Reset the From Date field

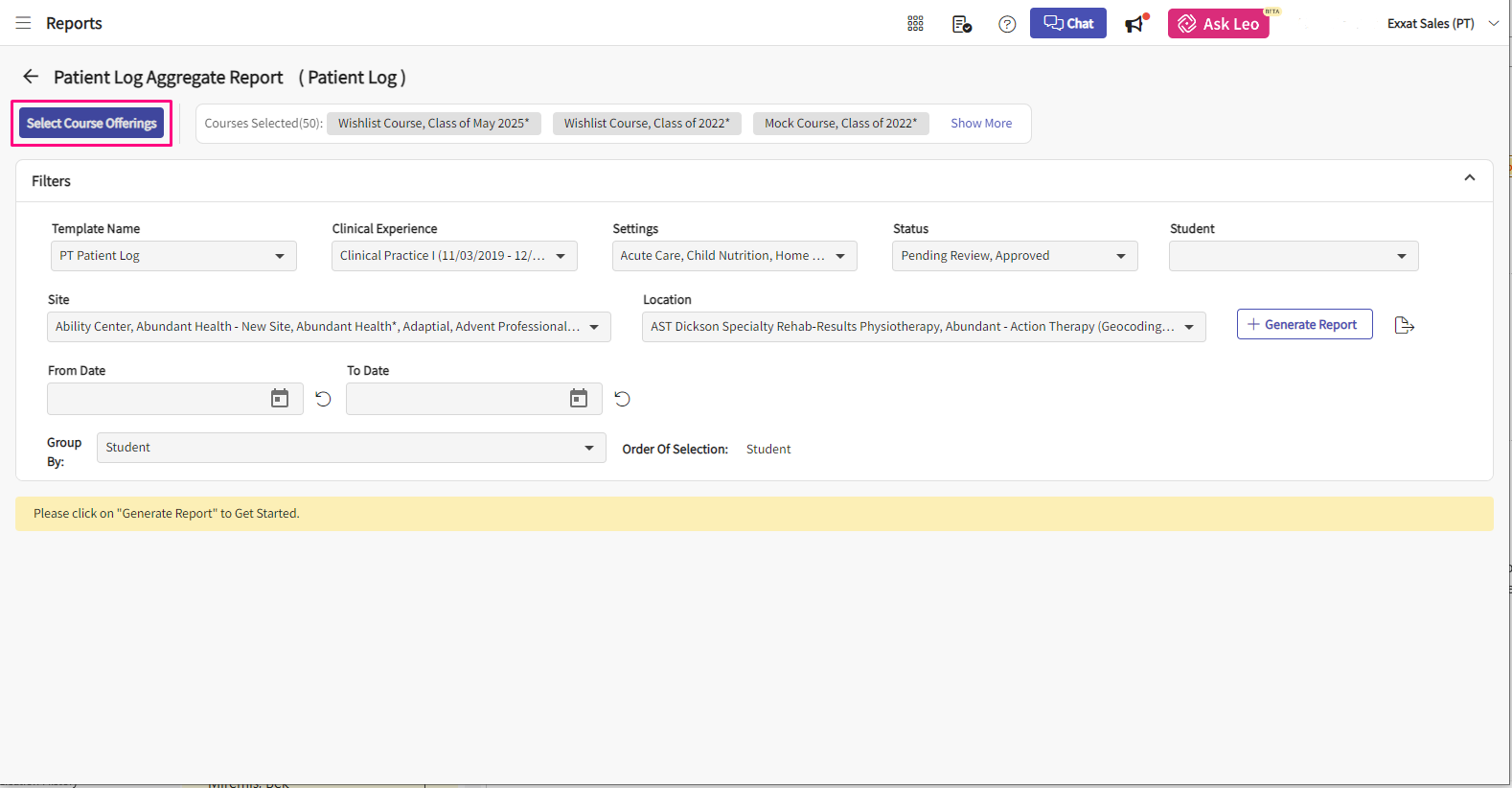323,399
